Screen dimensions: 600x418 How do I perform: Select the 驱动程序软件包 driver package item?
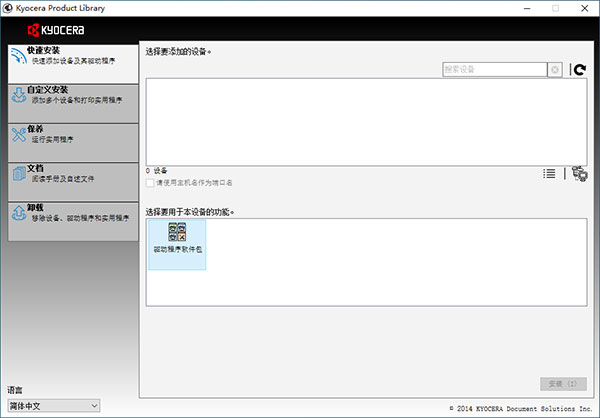pos(177,245)
